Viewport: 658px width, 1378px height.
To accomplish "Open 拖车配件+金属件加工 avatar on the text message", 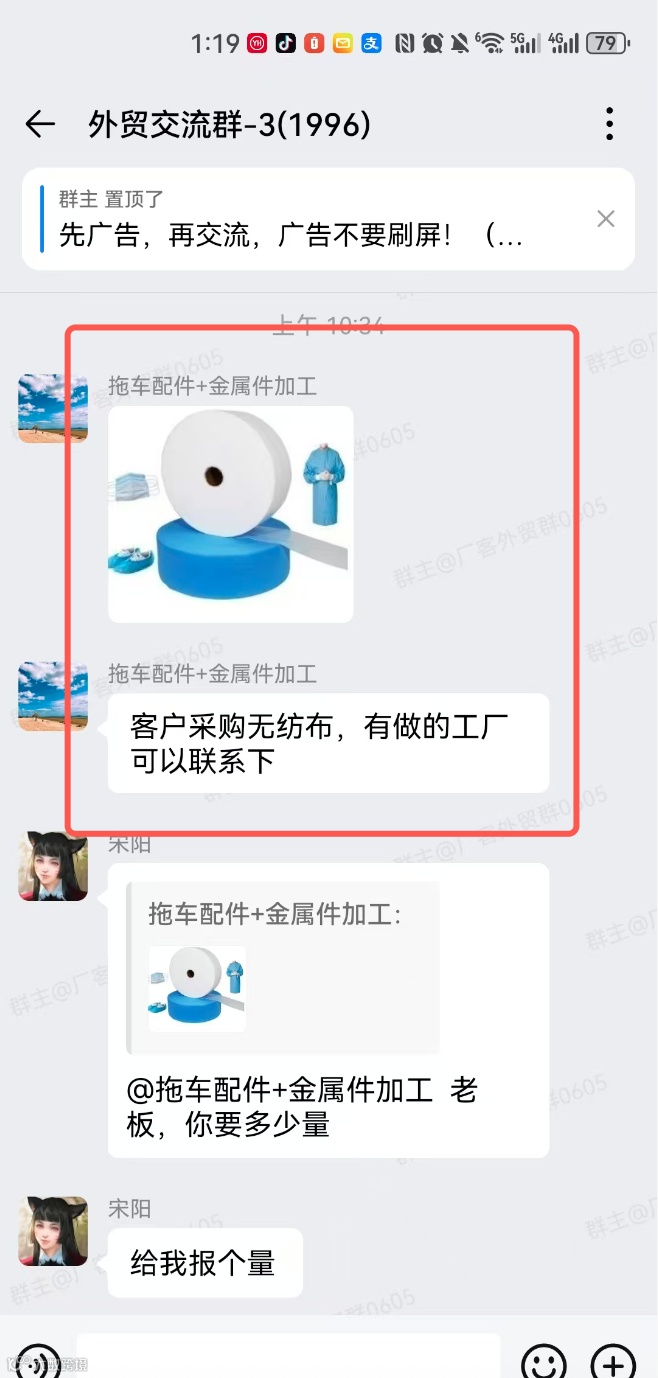I will [53, 696].
